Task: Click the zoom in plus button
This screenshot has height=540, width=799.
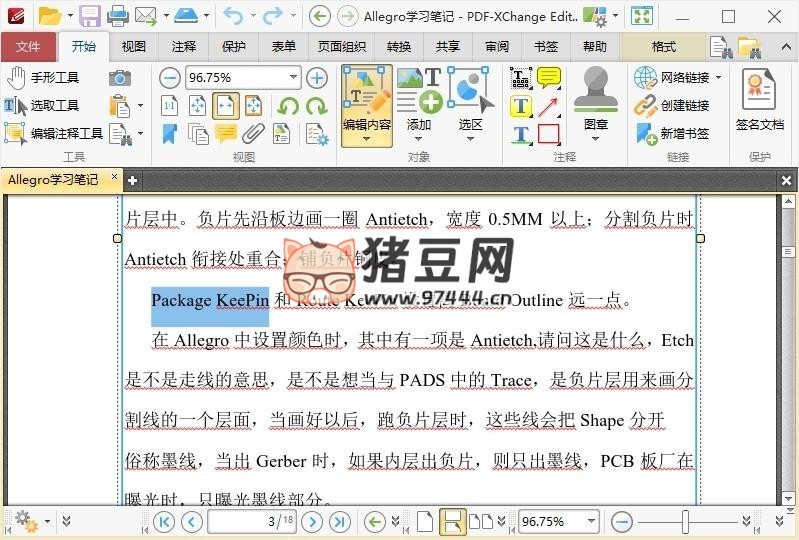Action: coord(317,78)
